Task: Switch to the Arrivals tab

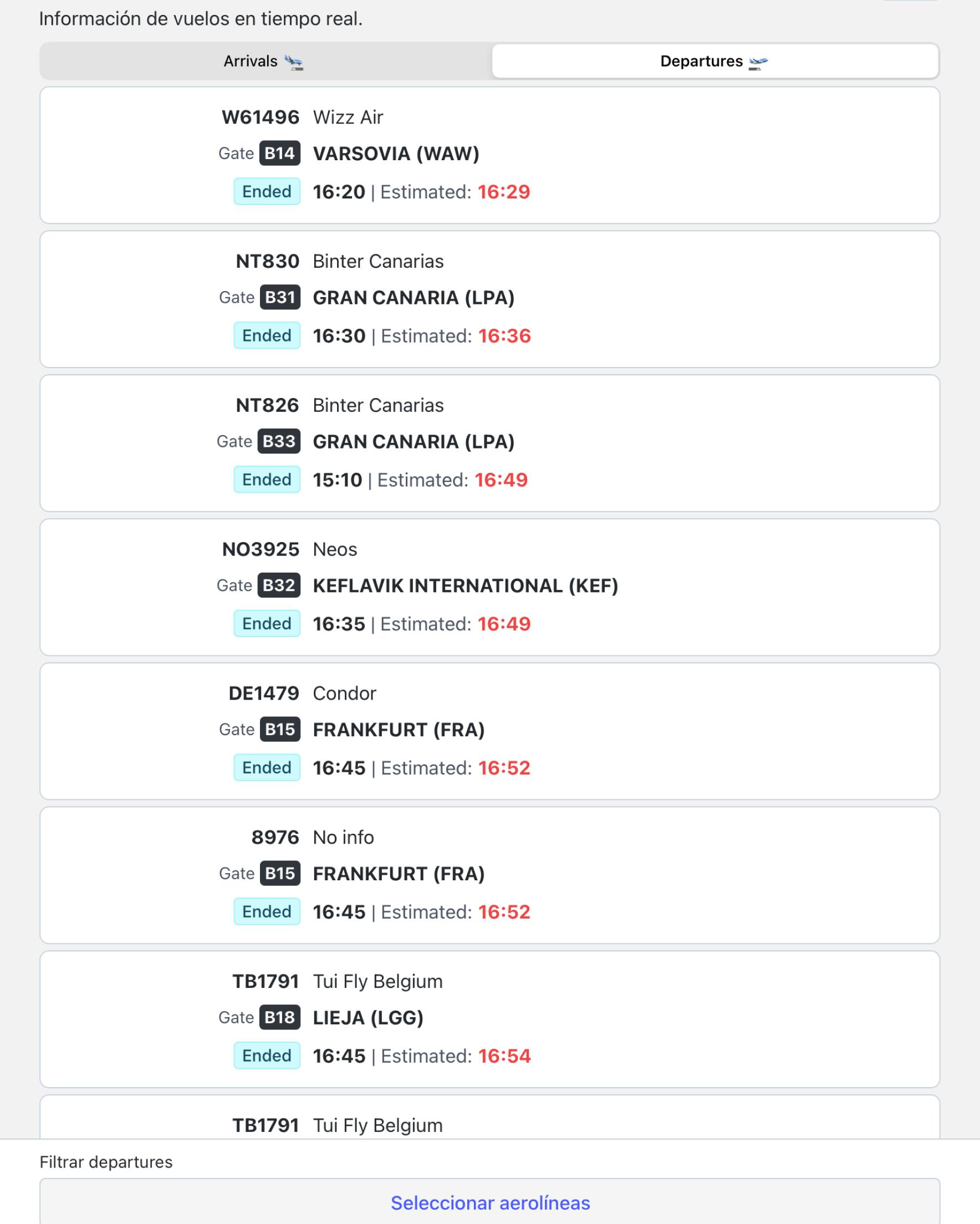Action: click(x=264, y=62)
